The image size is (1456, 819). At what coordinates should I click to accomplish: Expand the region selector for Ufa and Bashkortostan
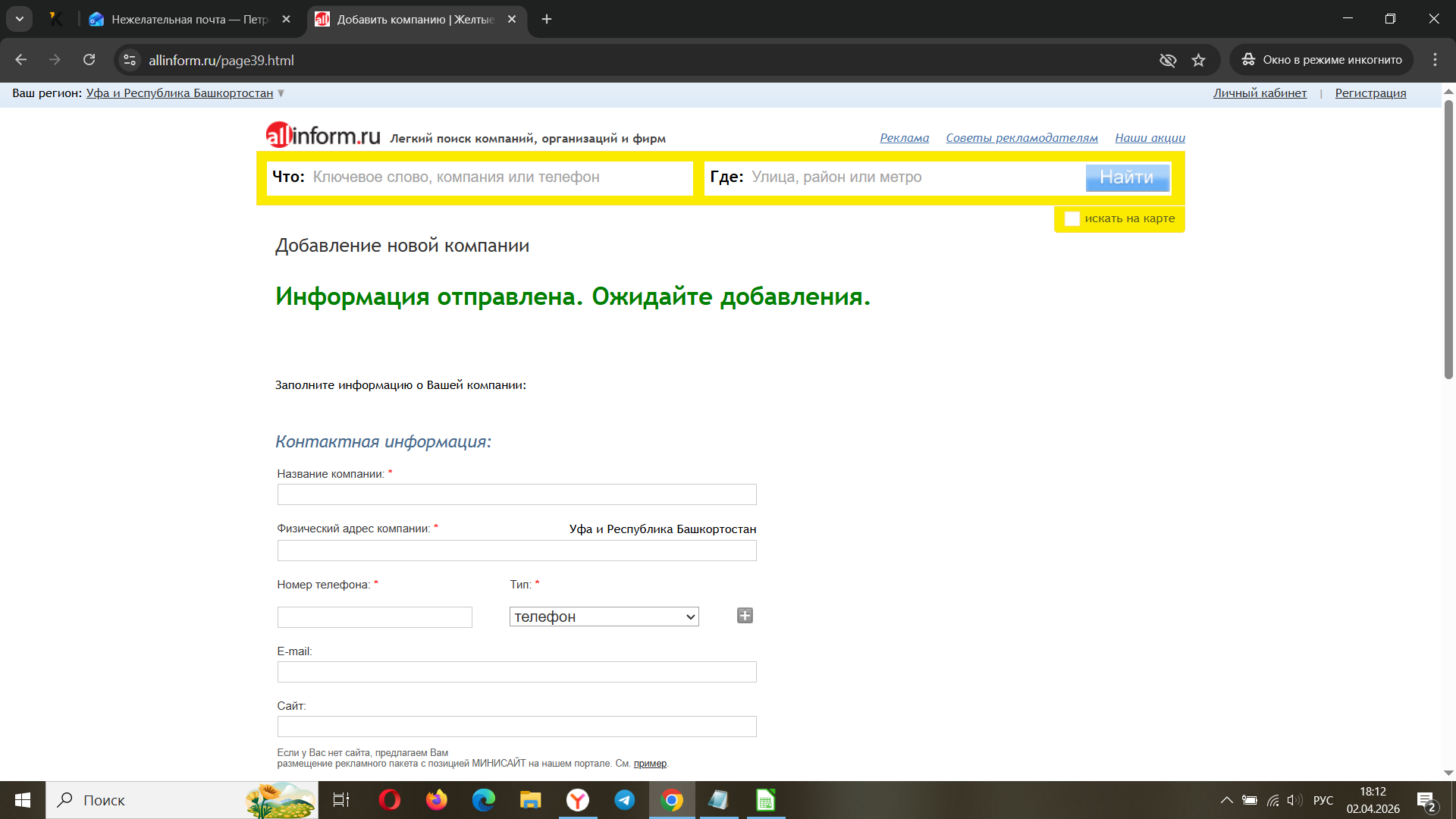(180, 93)
